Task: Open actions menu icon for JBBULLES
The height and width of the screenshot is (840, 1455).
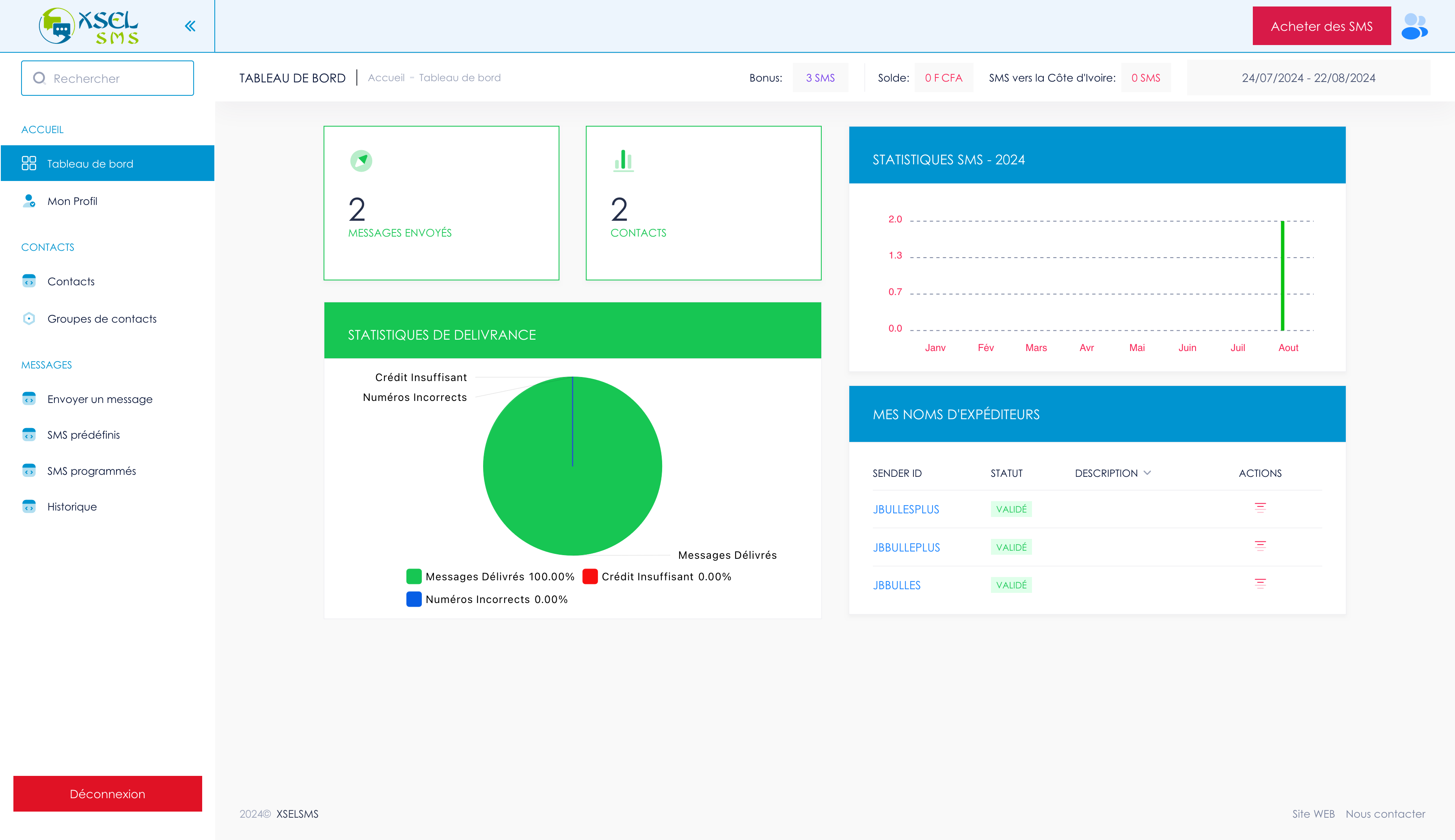Action: [x=1260, y=584]
